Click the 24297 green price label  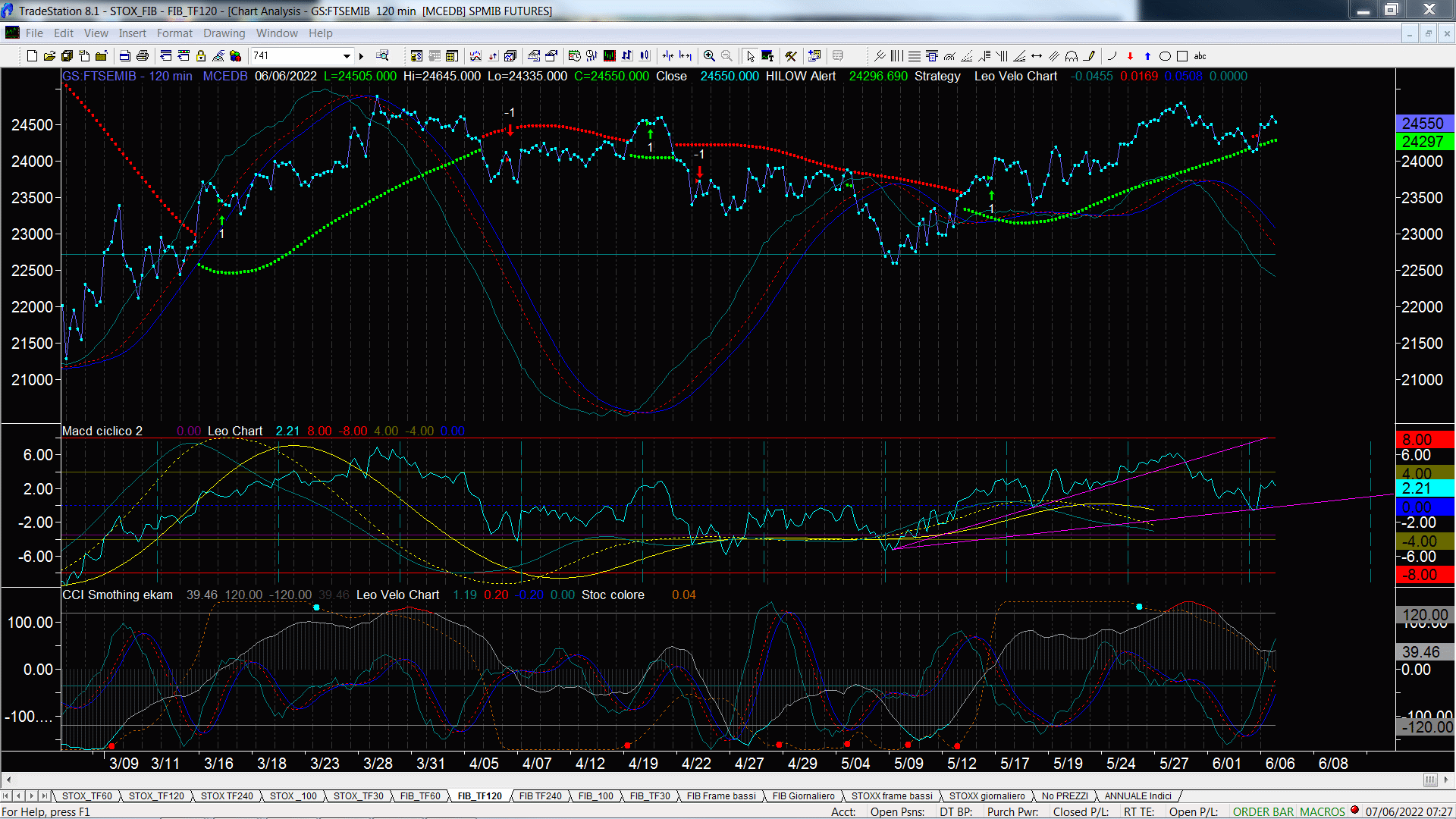[1424, 142]
